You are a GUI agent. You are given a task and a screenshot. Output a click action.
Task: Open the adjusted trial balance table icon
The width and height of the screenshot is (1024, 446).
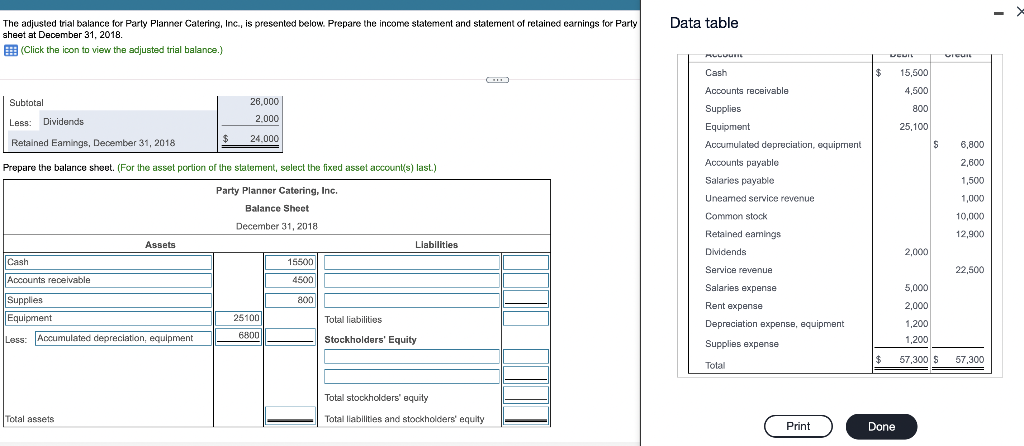tap(10, 50)
